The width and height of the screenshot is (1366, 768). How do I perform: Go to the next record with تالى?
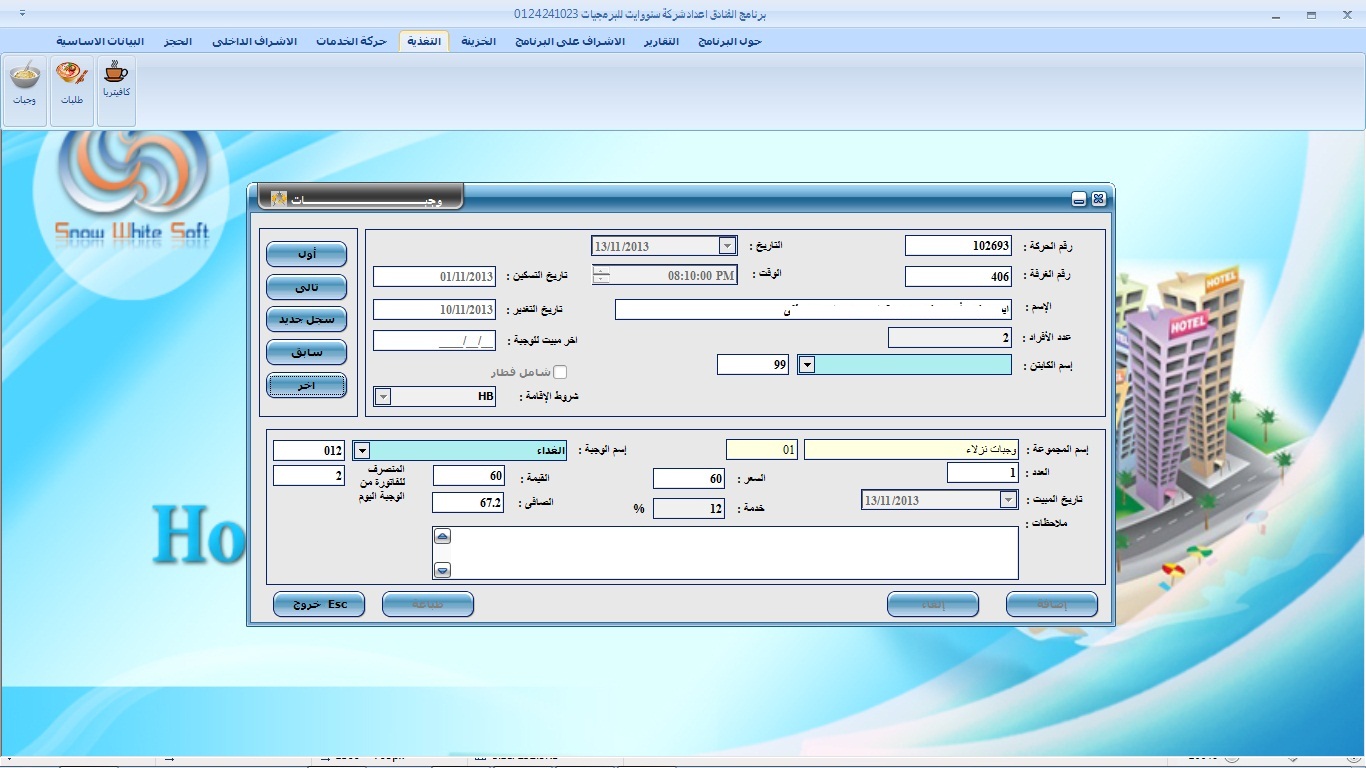306,288
